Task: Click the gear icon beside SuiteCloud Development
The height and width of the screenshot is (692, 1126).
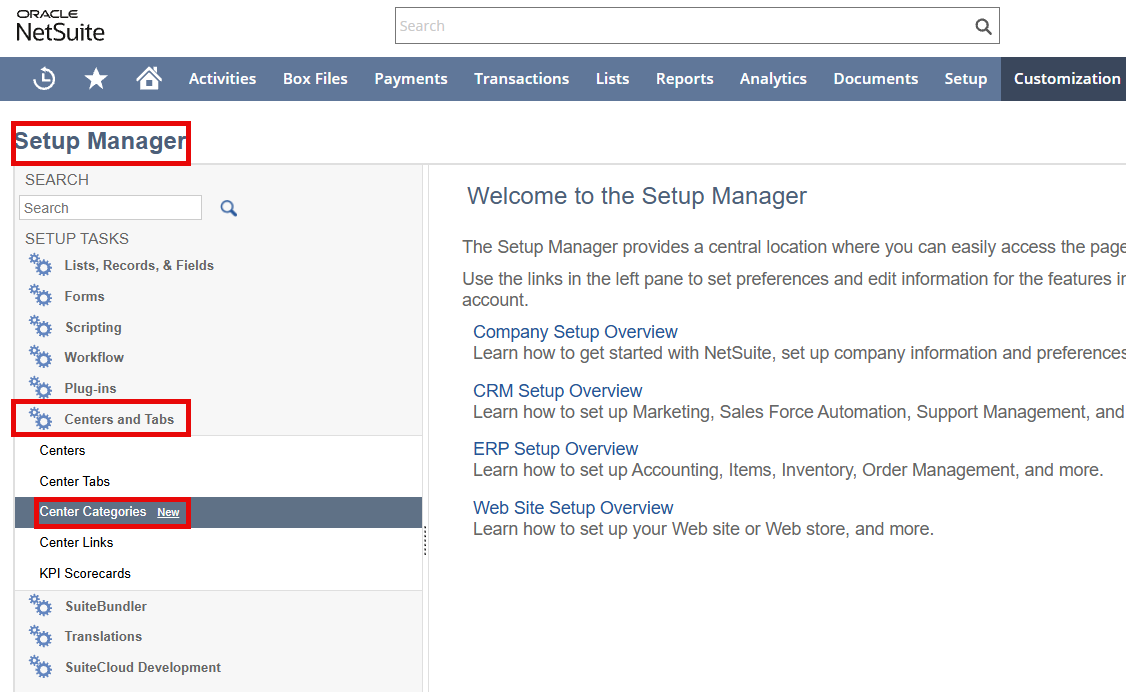Action: pos(40,667)
